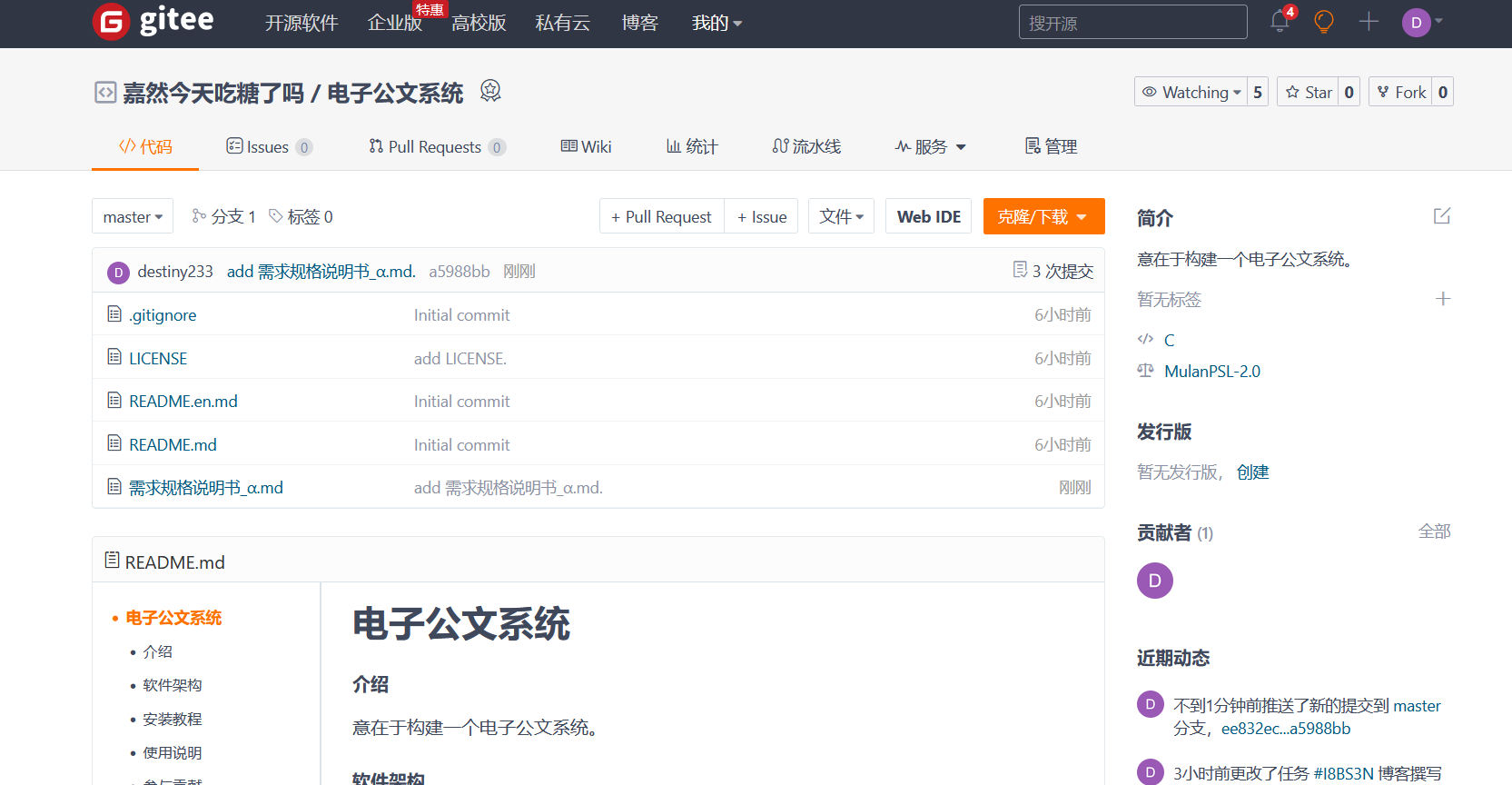
Task: Open the 统计 tab
Action: [x=692, y=146]
